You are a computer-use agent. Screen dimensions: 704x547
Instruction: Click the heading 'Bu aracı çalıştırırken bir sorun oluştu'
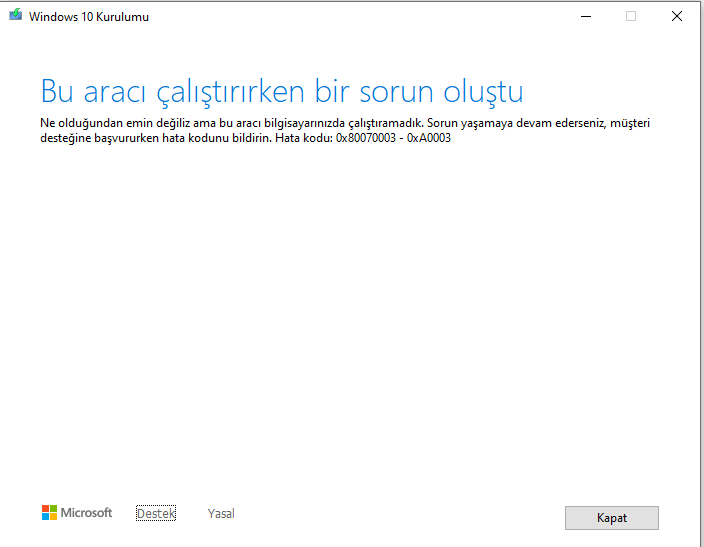coord(282,92)
